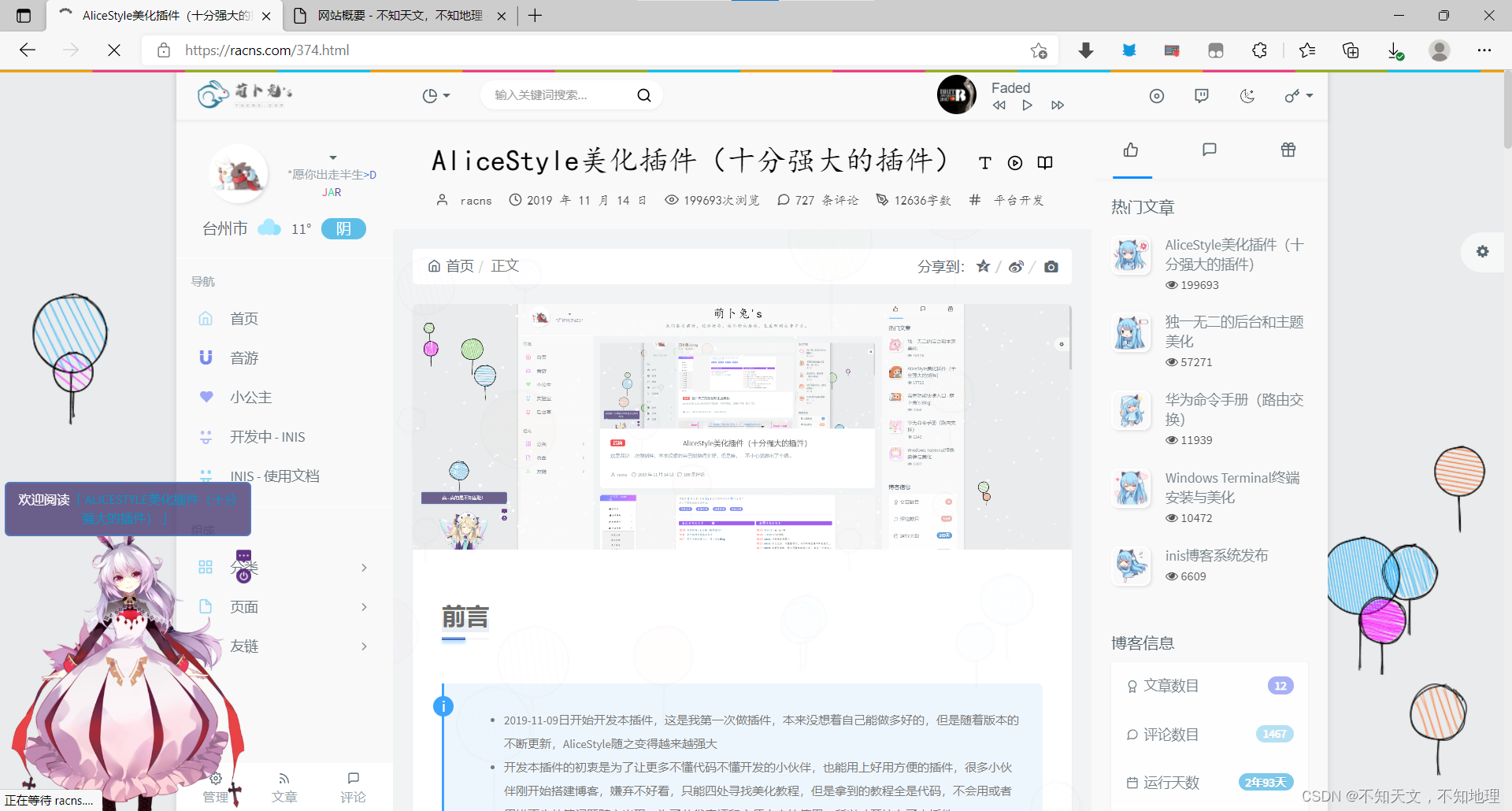This screenshot has width=1512, height=811.
Task: Switch to the thumbs-up popular tab
Action: (1132, 150)
